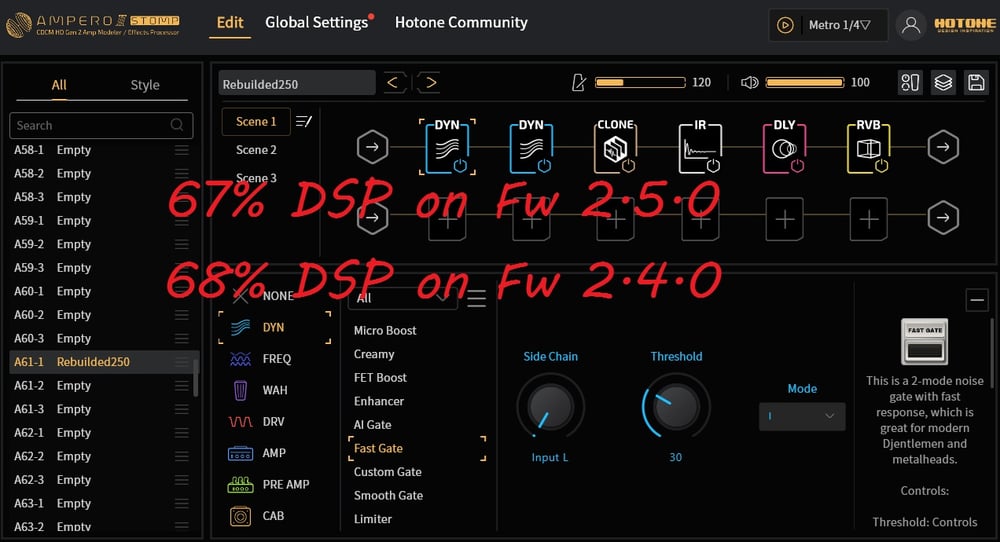Choose the FREQ effect category

(x=260, y=358)
